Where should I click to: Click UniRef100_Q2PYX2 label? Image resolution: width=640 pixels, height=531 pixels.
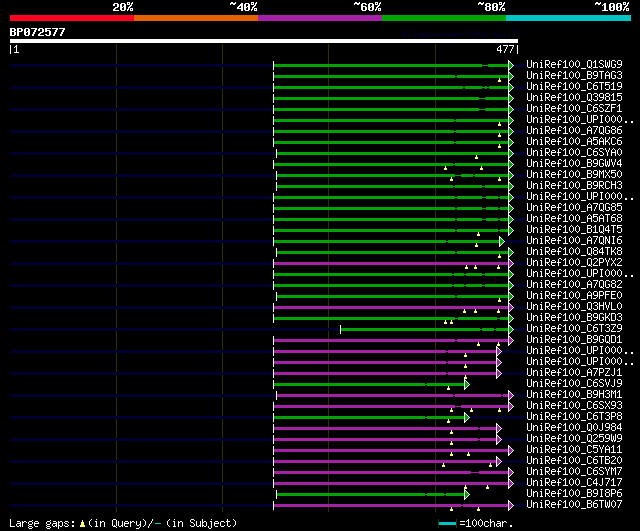tap(574, 263)
